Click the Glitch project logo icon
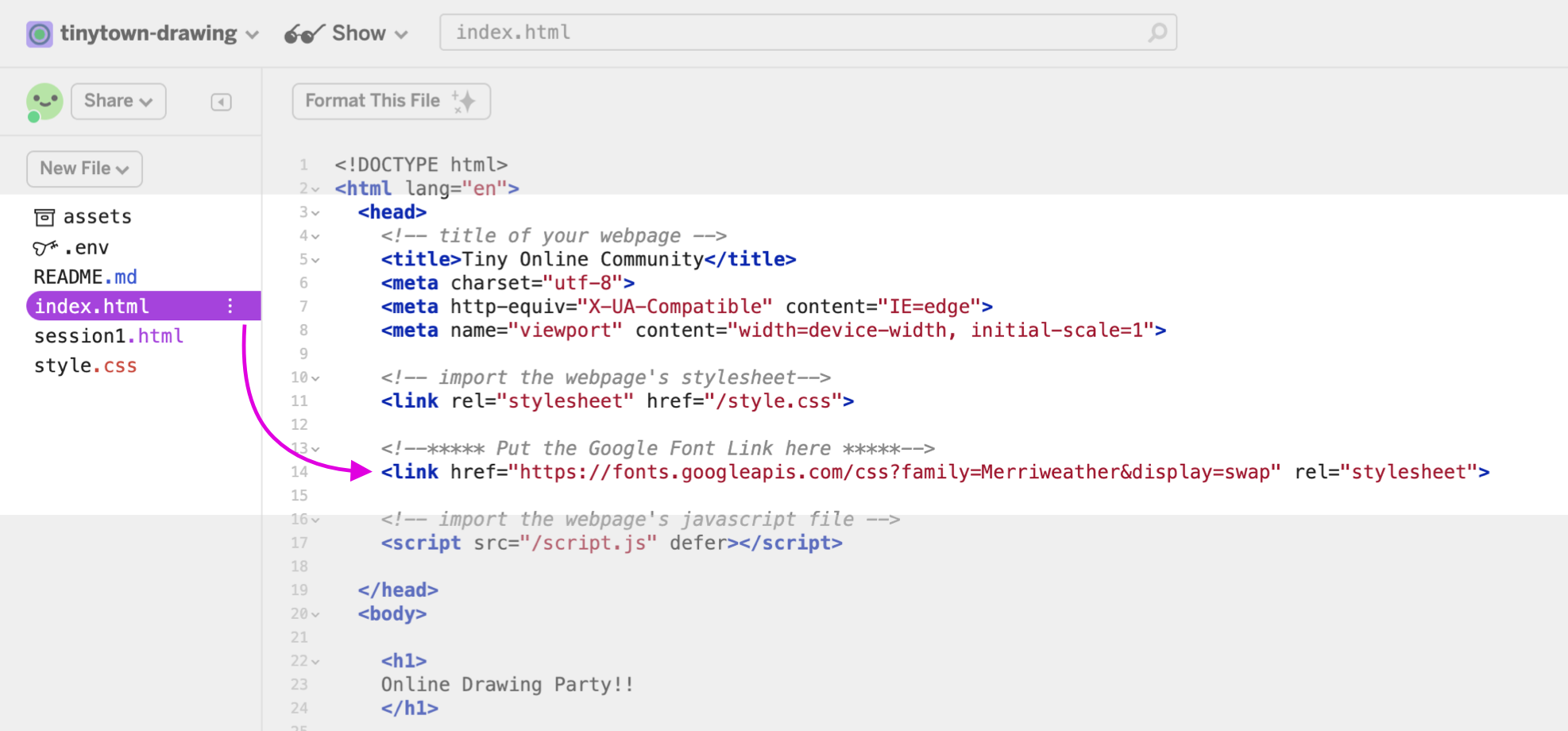The height and width of the screenshot is (731, 1568). click(39, 33)
